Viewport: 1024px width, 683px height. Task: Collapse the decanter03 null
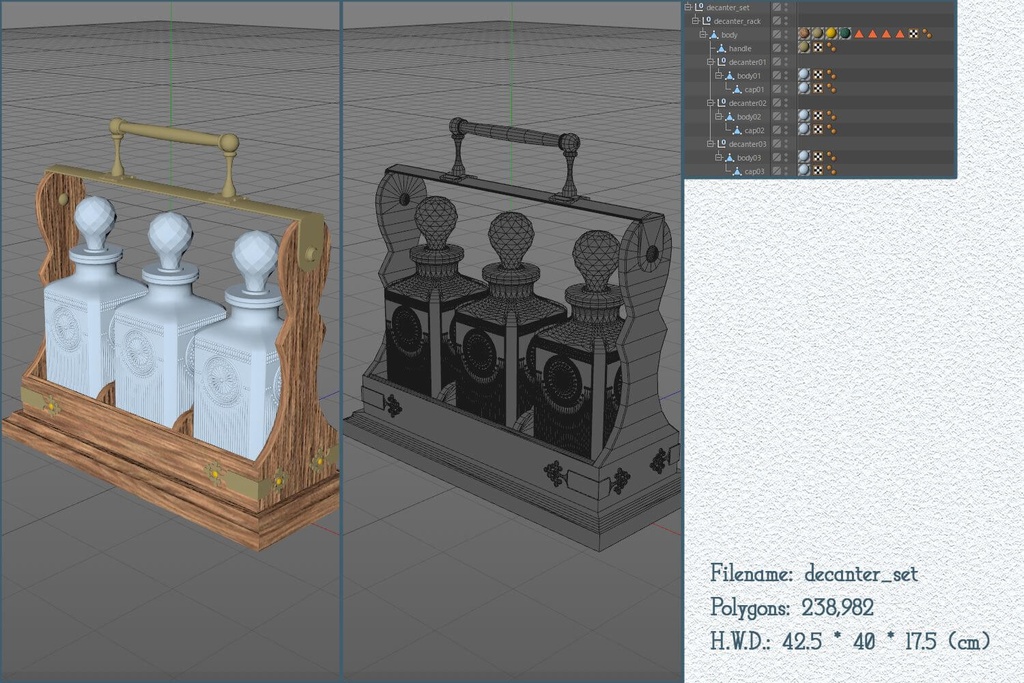tap(711, 144)
